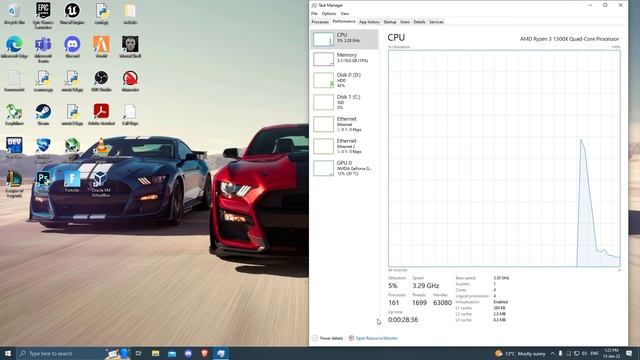Open the weather widget showing Mostly sunny
640x360 pixels.
tap(520, 353)
